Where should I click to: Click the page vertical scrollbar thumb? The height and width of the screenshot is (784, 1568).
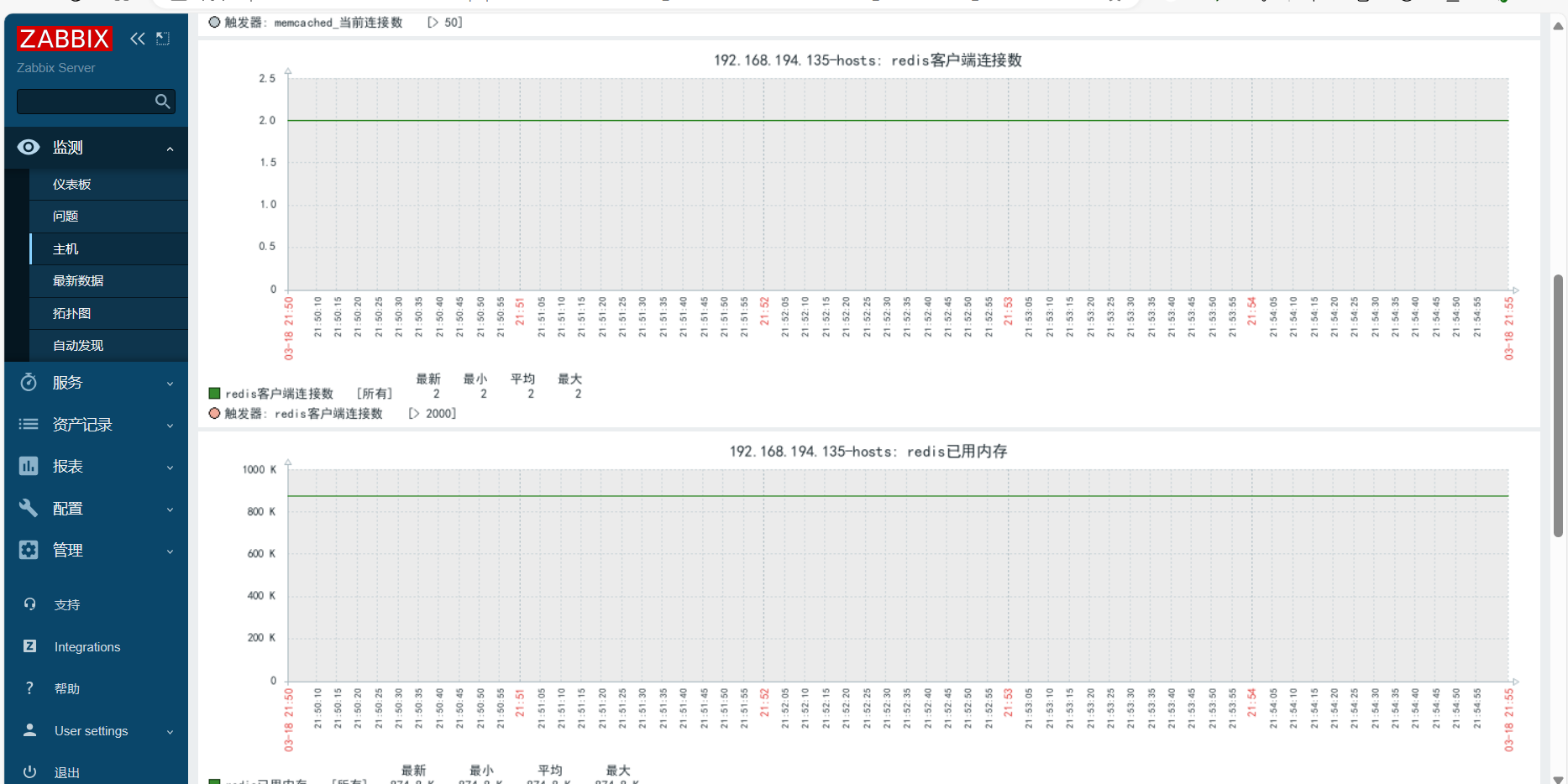click(1558, 405)
